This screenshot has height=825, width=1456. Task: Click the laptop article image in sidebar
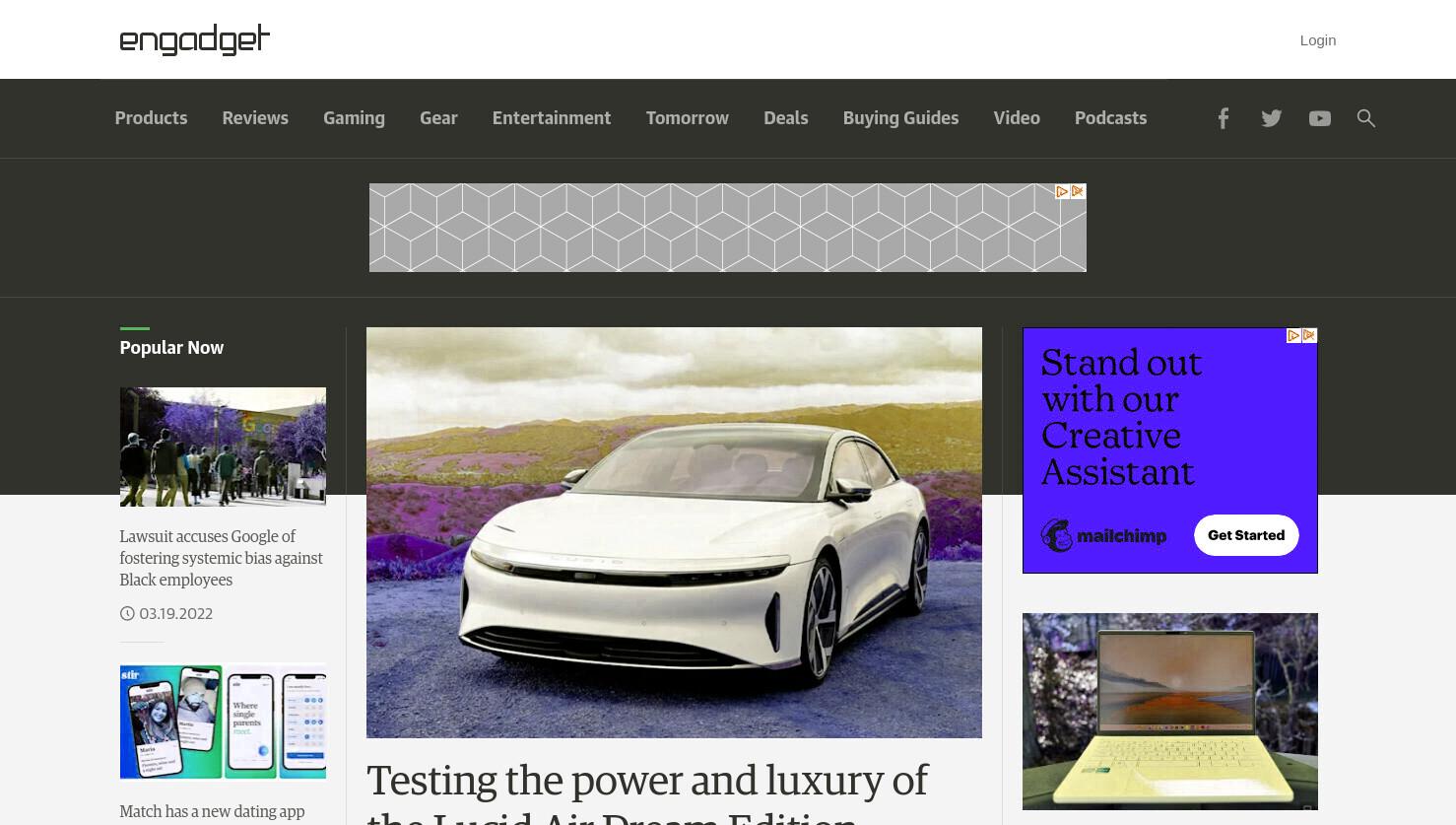1170,712
